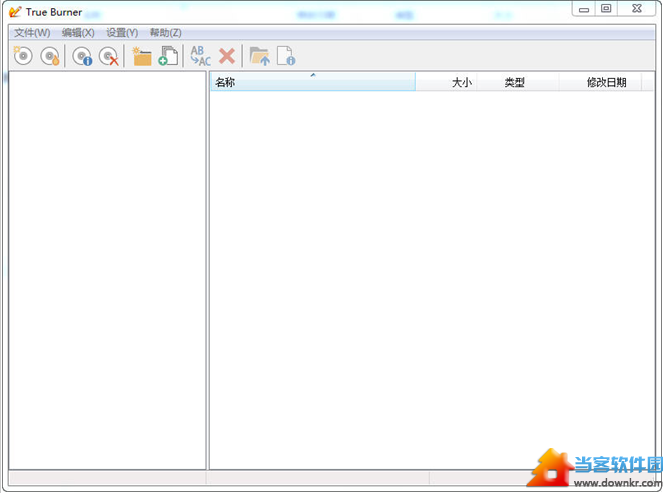Viewport: 663px width, 493px height.
Task: Click the burn disc flame icon
Action: [x=50, y=56]
